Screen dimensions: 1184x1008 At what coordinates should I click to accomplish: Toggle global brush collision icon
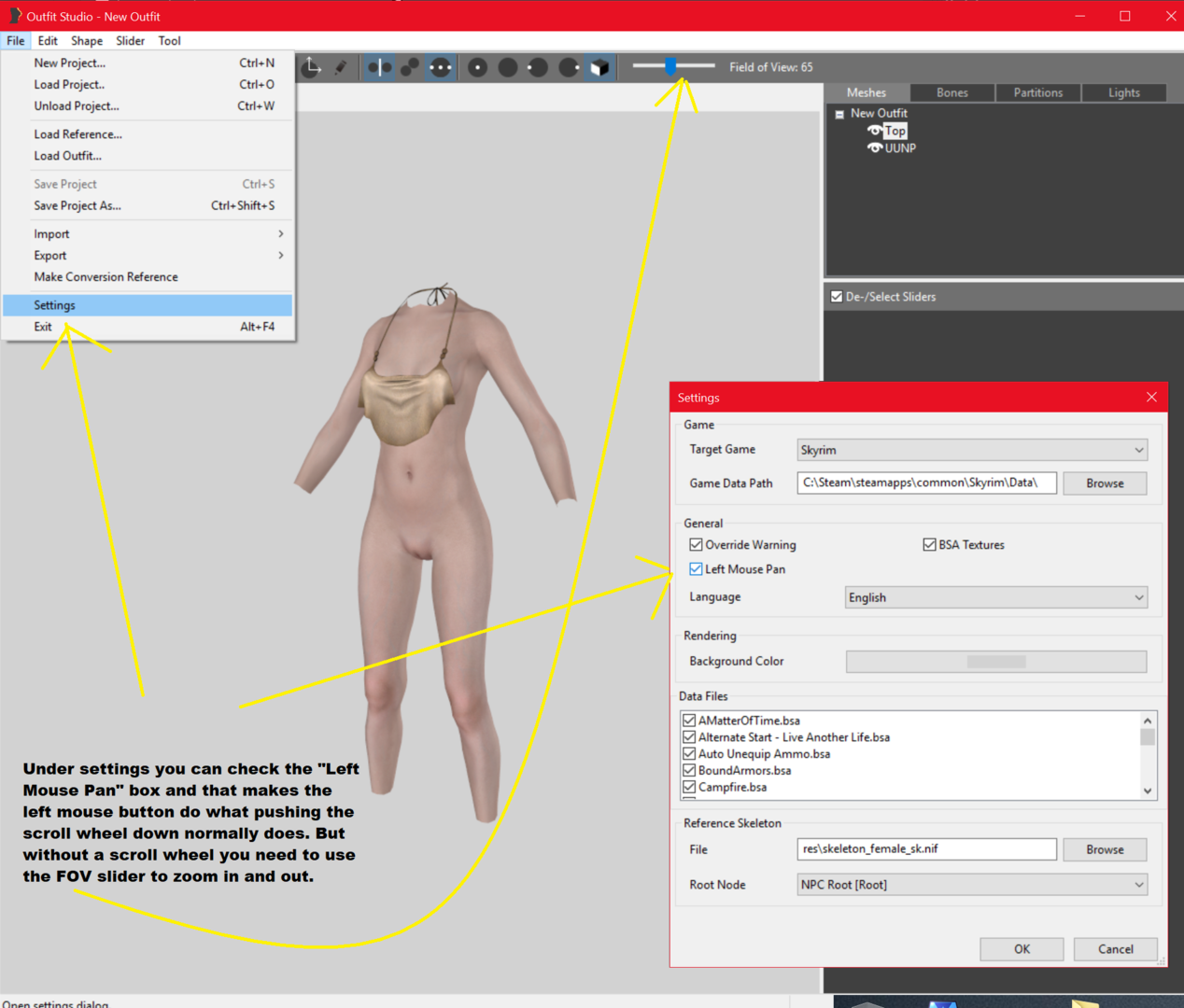click(441, 67)
